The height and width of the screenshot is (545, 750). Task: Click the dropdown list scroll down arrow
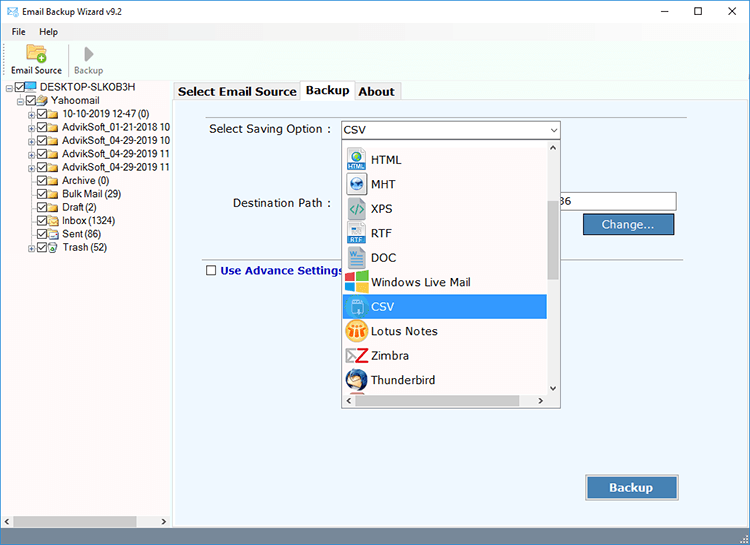[553, 388]
